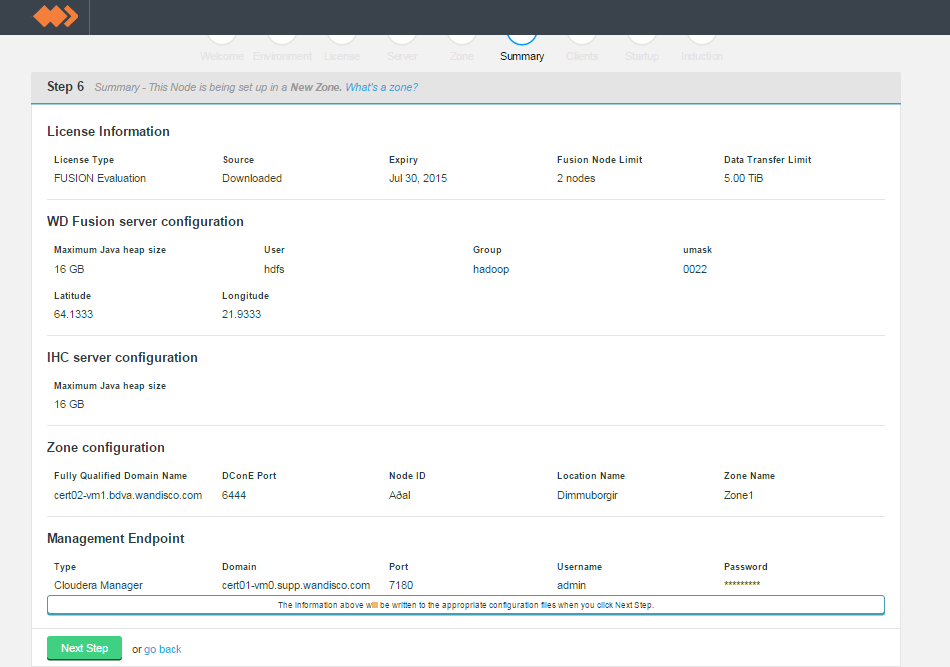Click the "Data Transfer Limit" label
This screenshot has width=950, height=667.
click(768, 159)
